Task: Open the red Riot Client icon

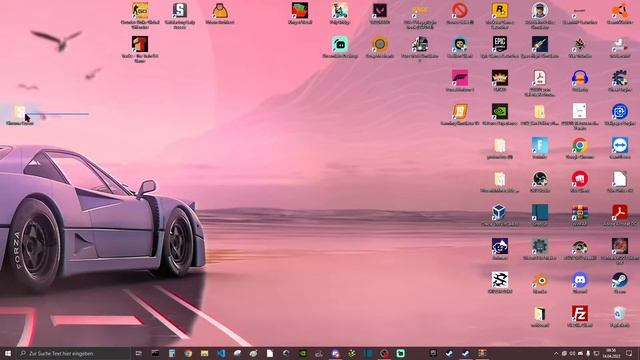Action: click(x=580, y=181)
